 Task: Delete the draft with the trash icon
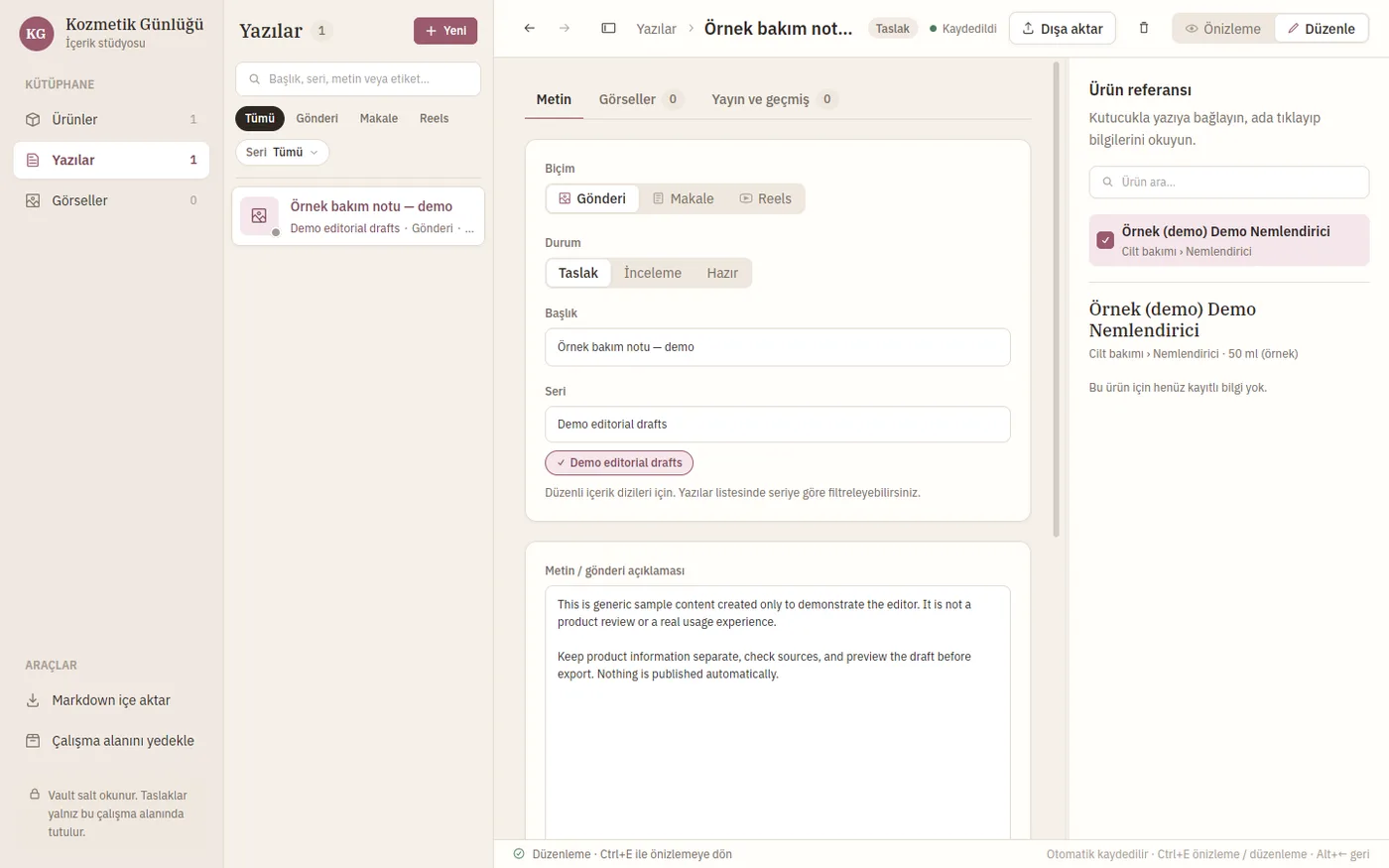1144,29
